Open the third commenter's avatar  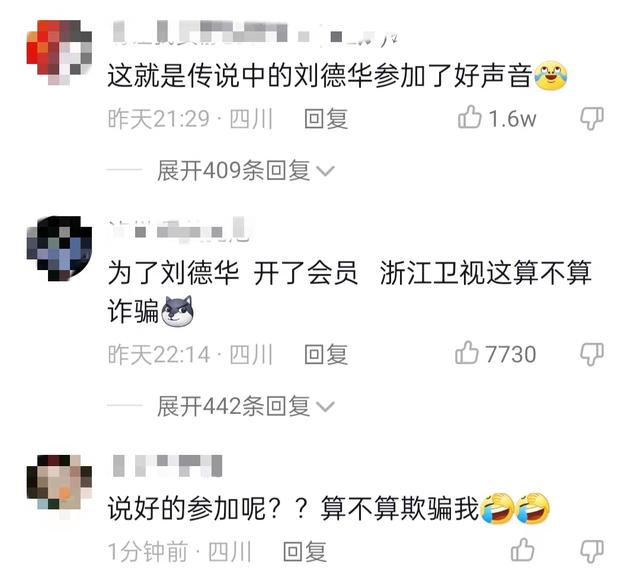pos(59,487)
